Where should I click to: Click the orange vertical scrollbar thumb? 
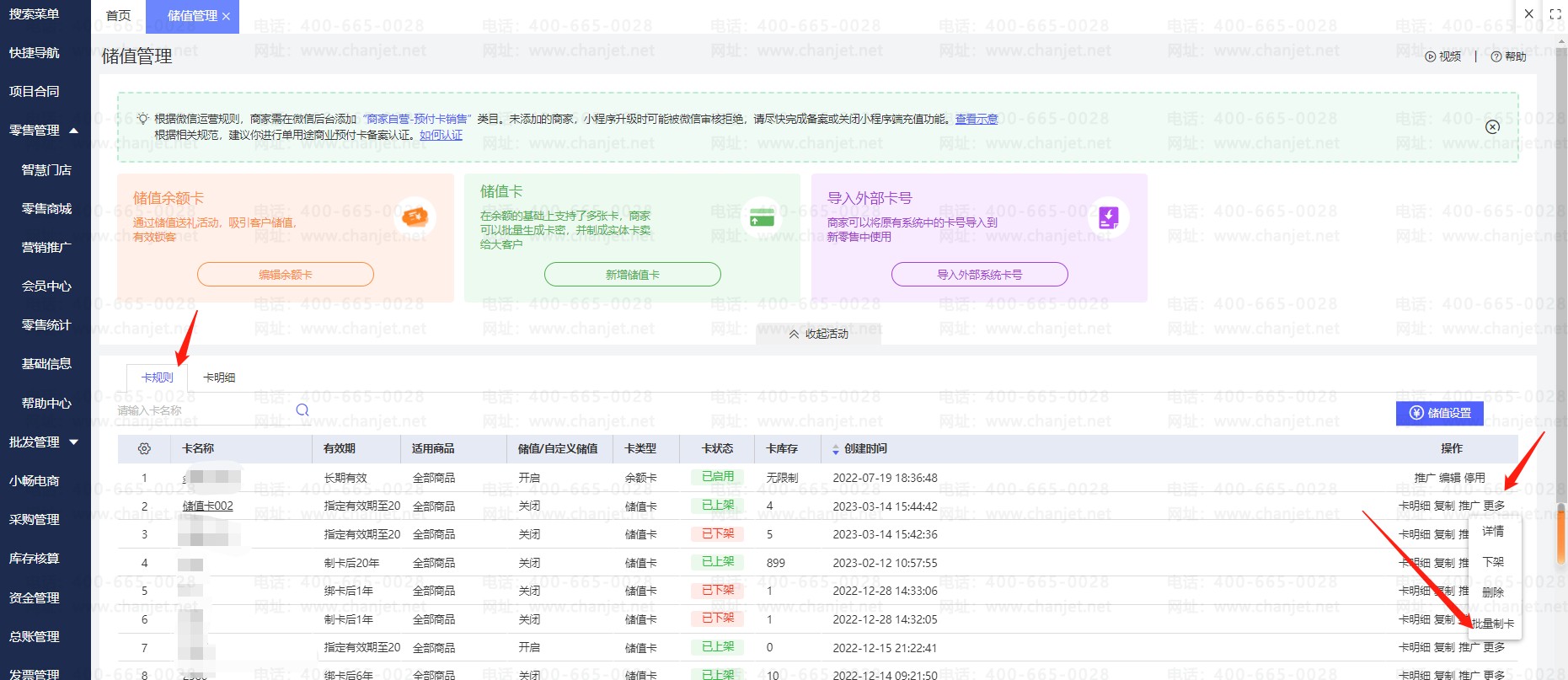tap(1560, 535)
